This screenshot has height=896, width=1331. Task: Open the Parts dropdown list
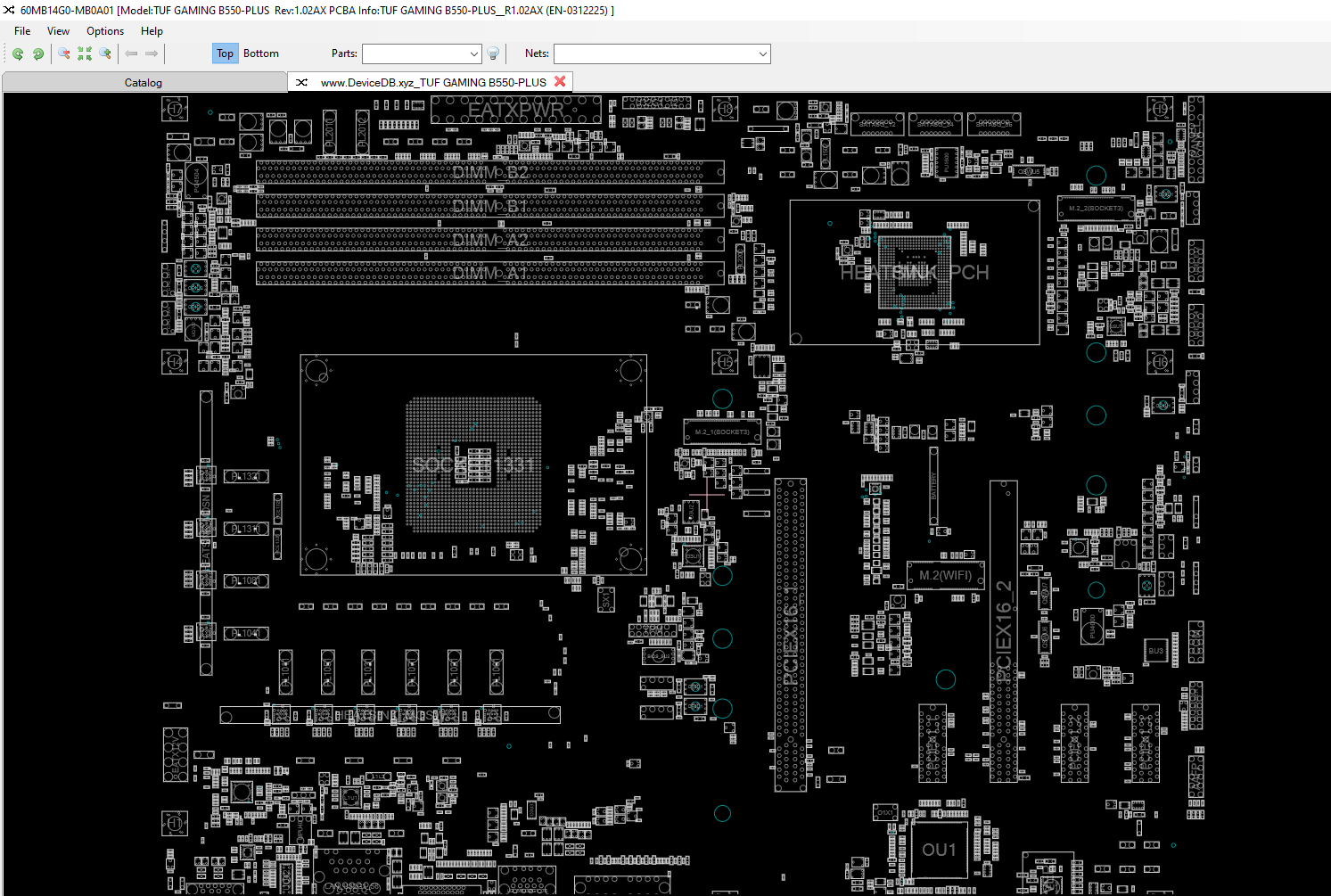click(473, 54)
